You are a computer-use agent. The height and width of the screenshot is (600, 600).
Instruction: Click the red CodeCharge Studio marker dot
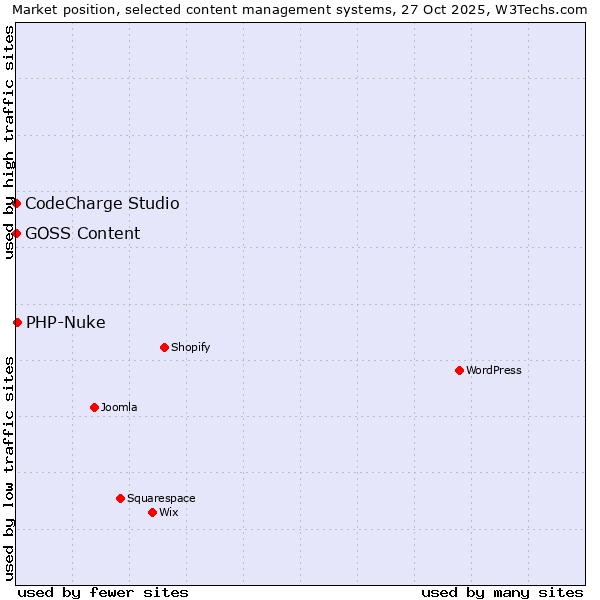[x=16, y=203]
